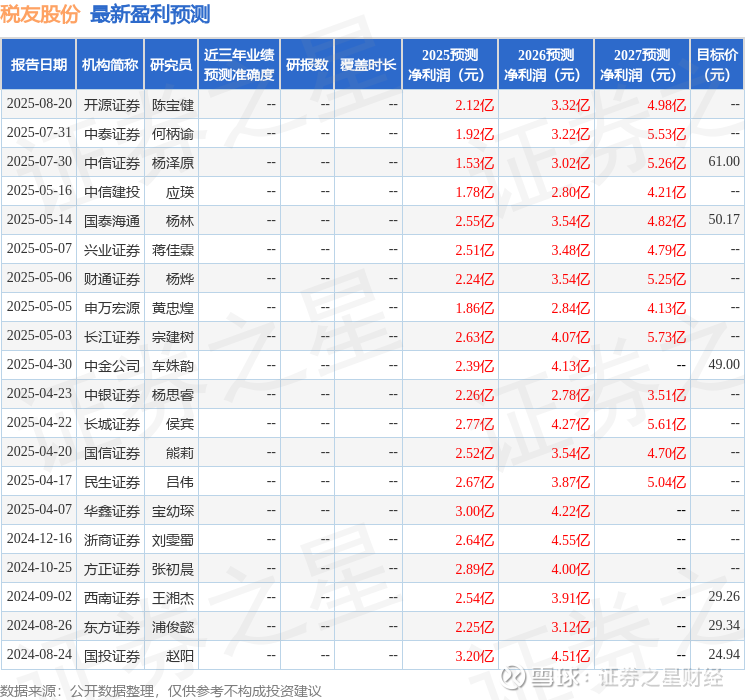Select the 申万宏源 institution cell
The height and width of the screenshot is (700, 745).
click(112, 308)
